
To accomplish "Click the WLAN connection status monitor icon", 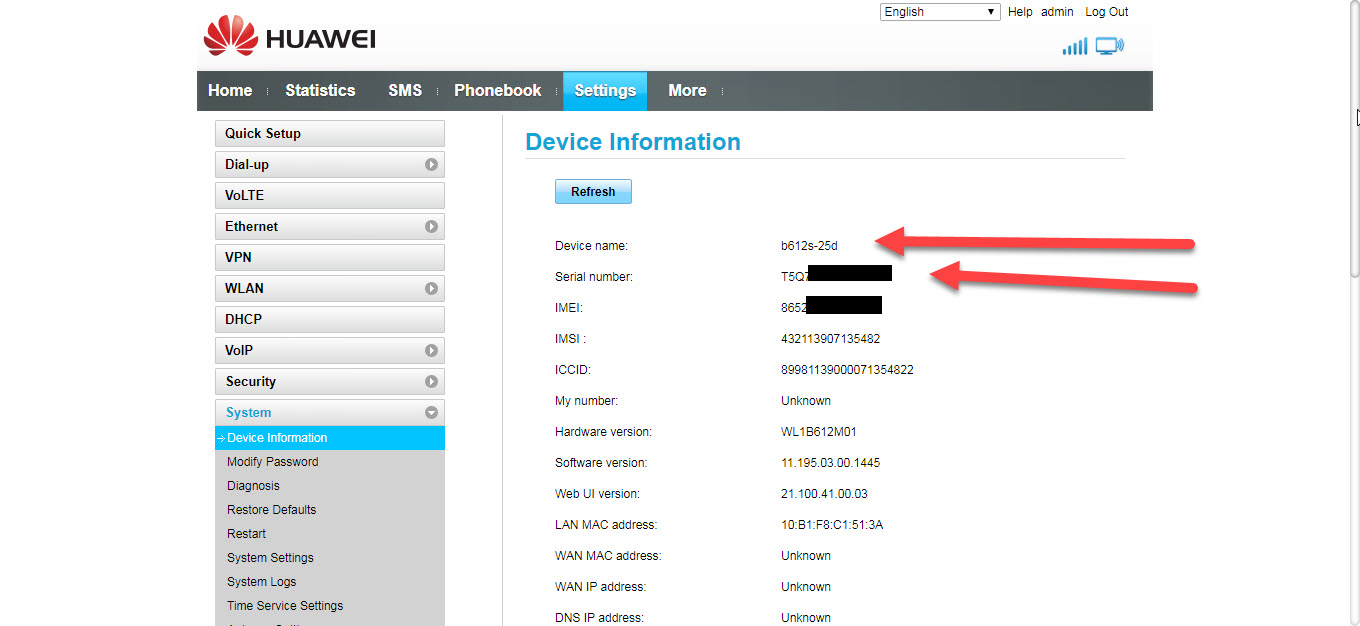I will click(x=1110, y=46).
